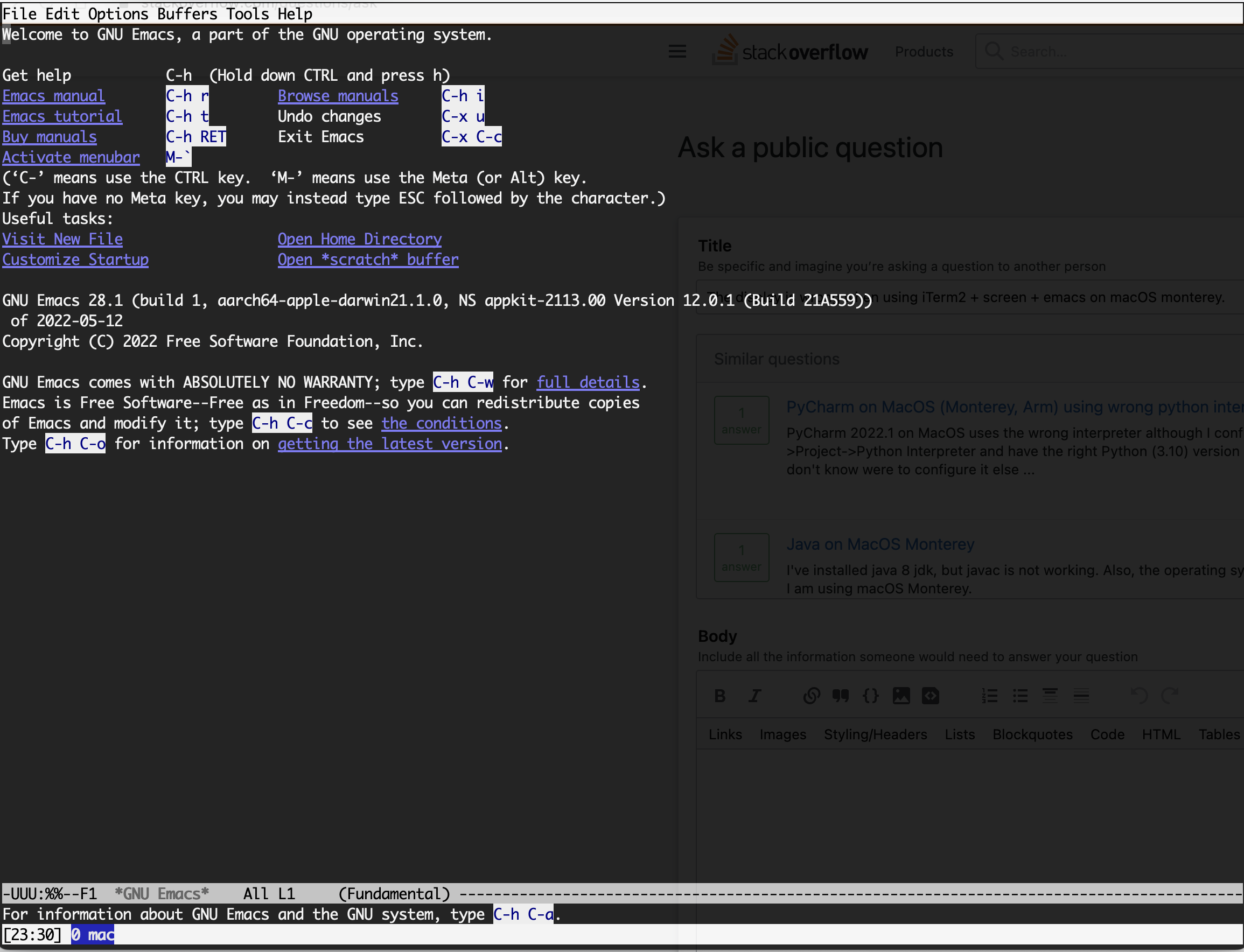Screen dimensions: 1244x952
Task: Follow the full details warranty link
Action: click(588, 382)
